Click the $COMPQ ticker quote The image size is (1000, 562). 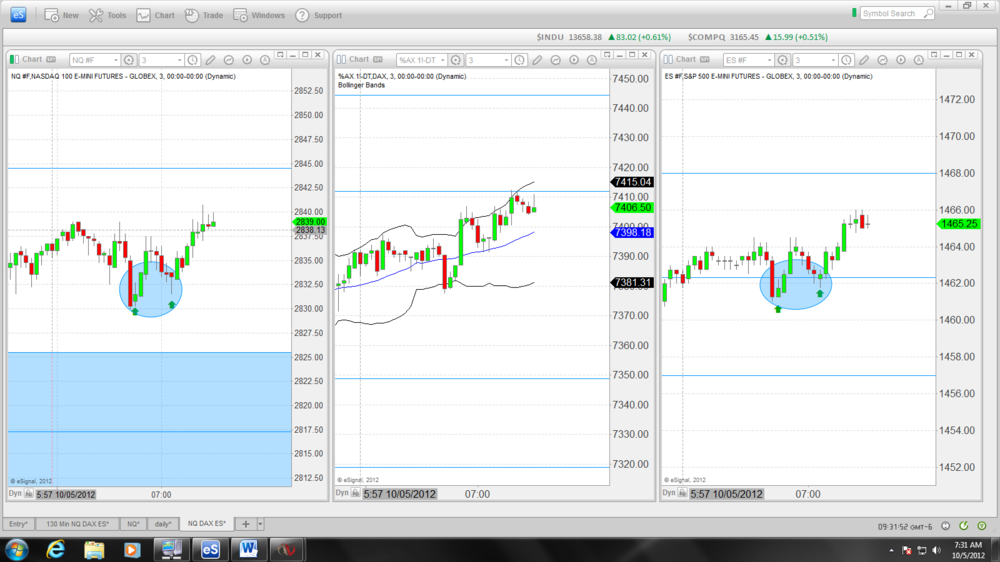758,37
